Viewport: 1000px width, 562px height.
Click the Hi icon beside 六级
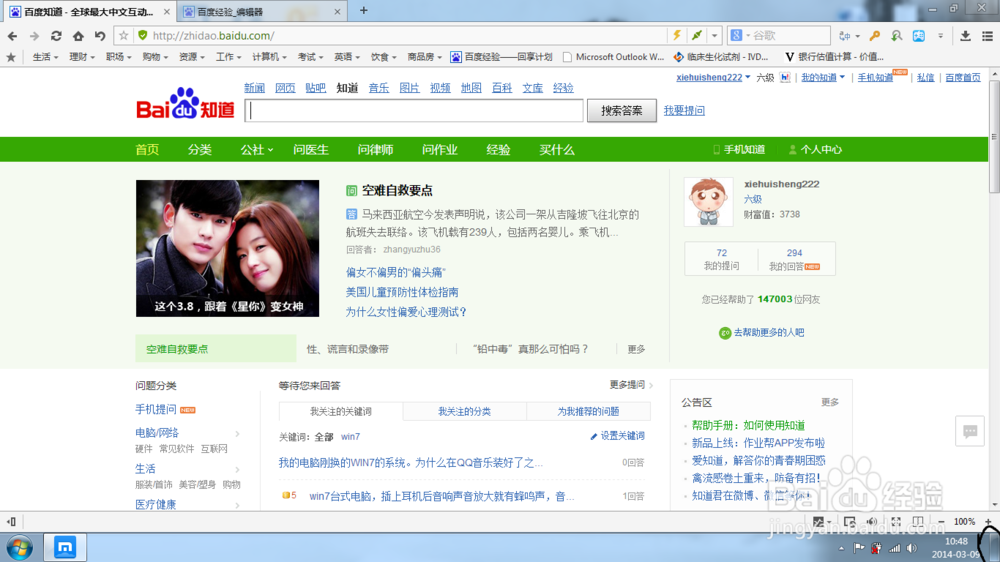tap(785, 77)
